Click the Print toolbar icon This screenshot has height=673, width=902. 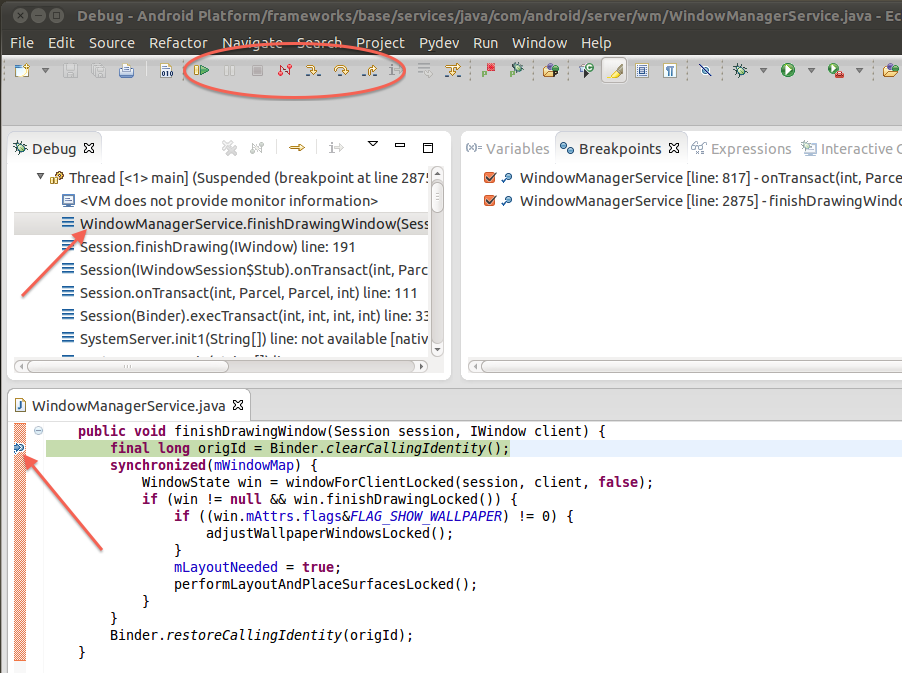pos(127,70)
